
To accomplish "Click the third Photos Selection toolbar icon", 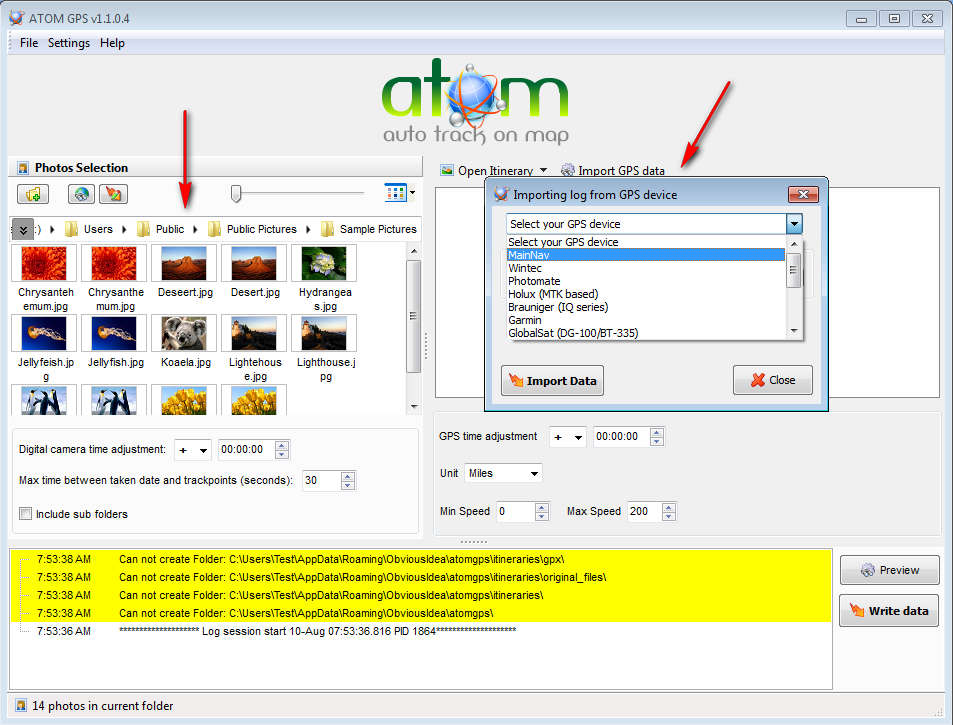I will [114, 194].
